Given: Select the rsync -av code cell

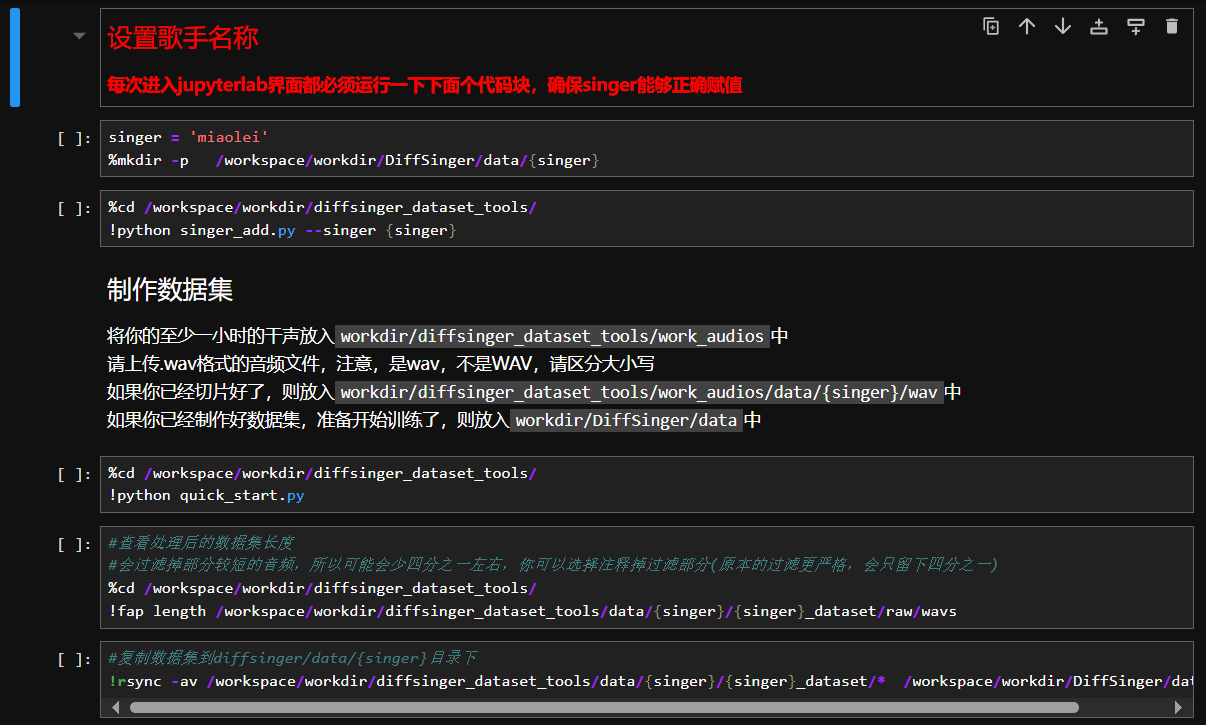Looking at the screenshot, I should click(x=646, y=679).
